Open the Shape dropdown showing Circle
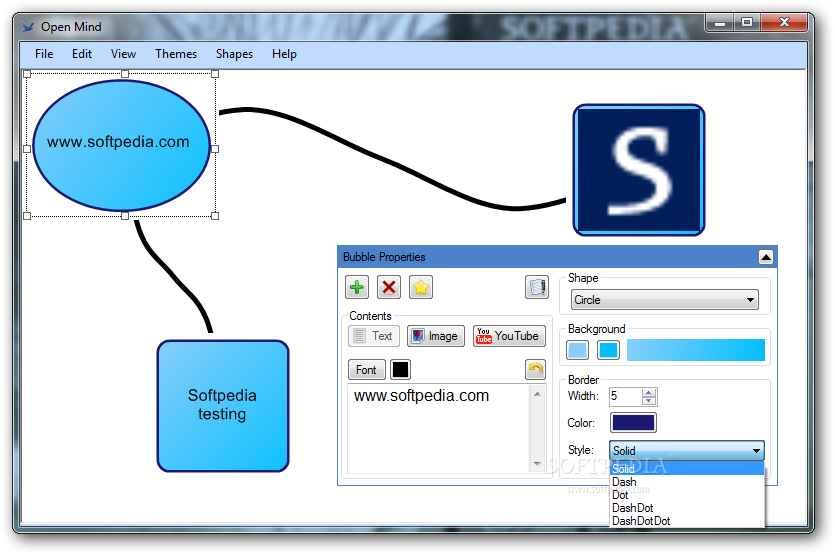 pos(664,300)
